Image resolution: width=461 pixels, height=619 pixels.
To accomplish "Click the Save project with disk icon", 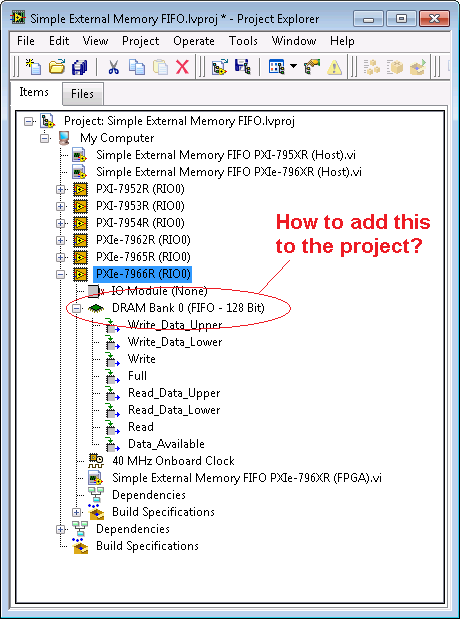I will tap(242, 67).
